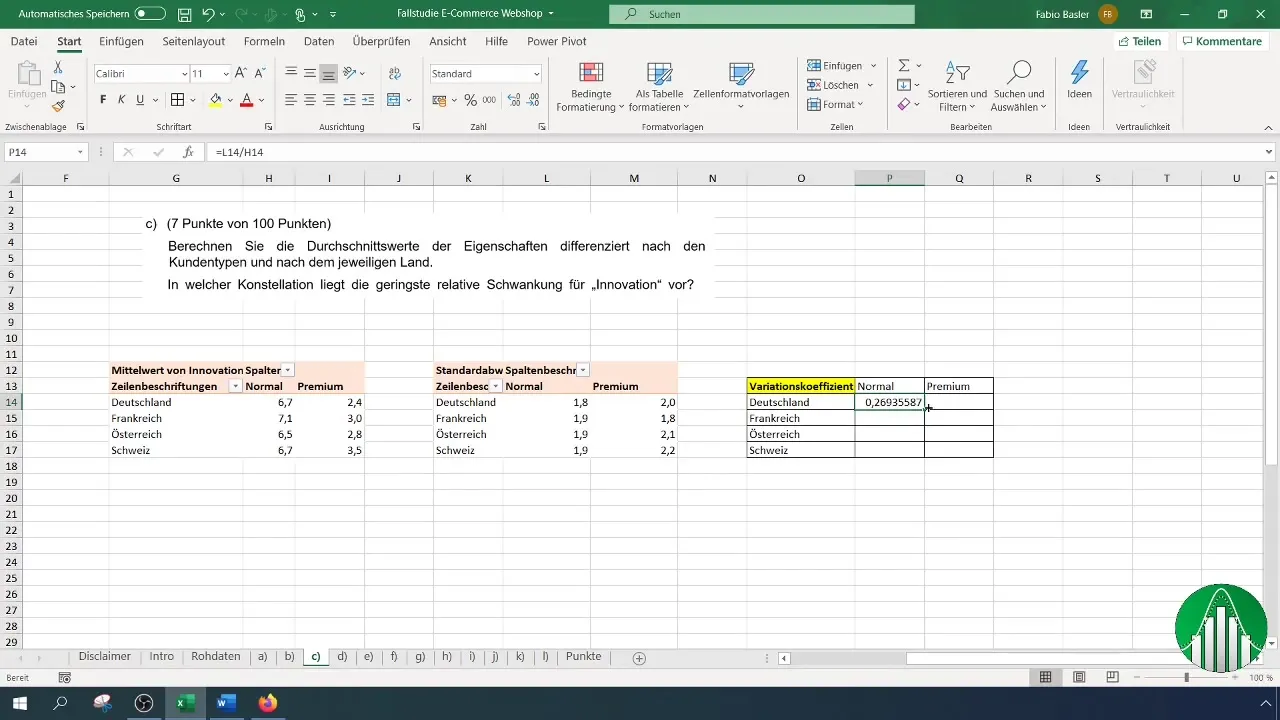Open Sortieren und Filtern menu
The width and height of the screenshot is (1280, 720).
click(957, 87)
